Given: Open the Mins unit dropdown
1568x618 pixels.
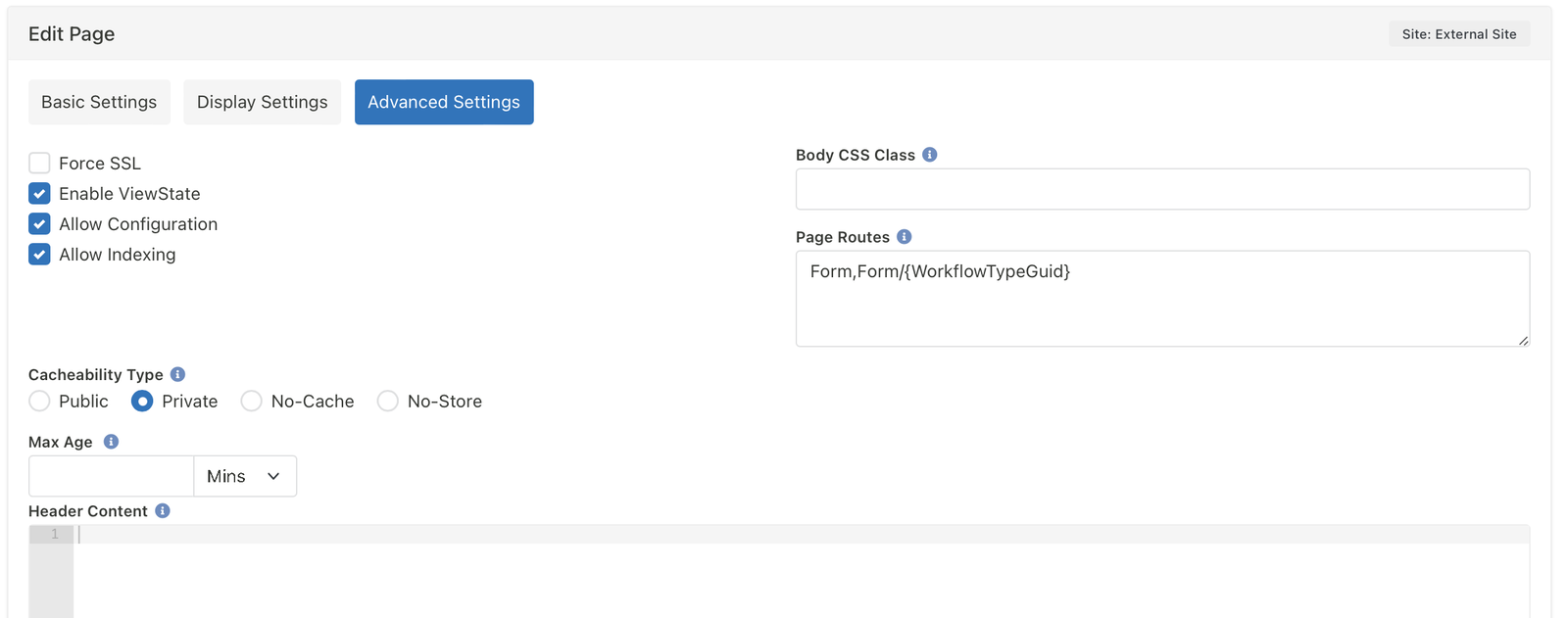Looking at the screenshot, I should click(x=245, y=476).
